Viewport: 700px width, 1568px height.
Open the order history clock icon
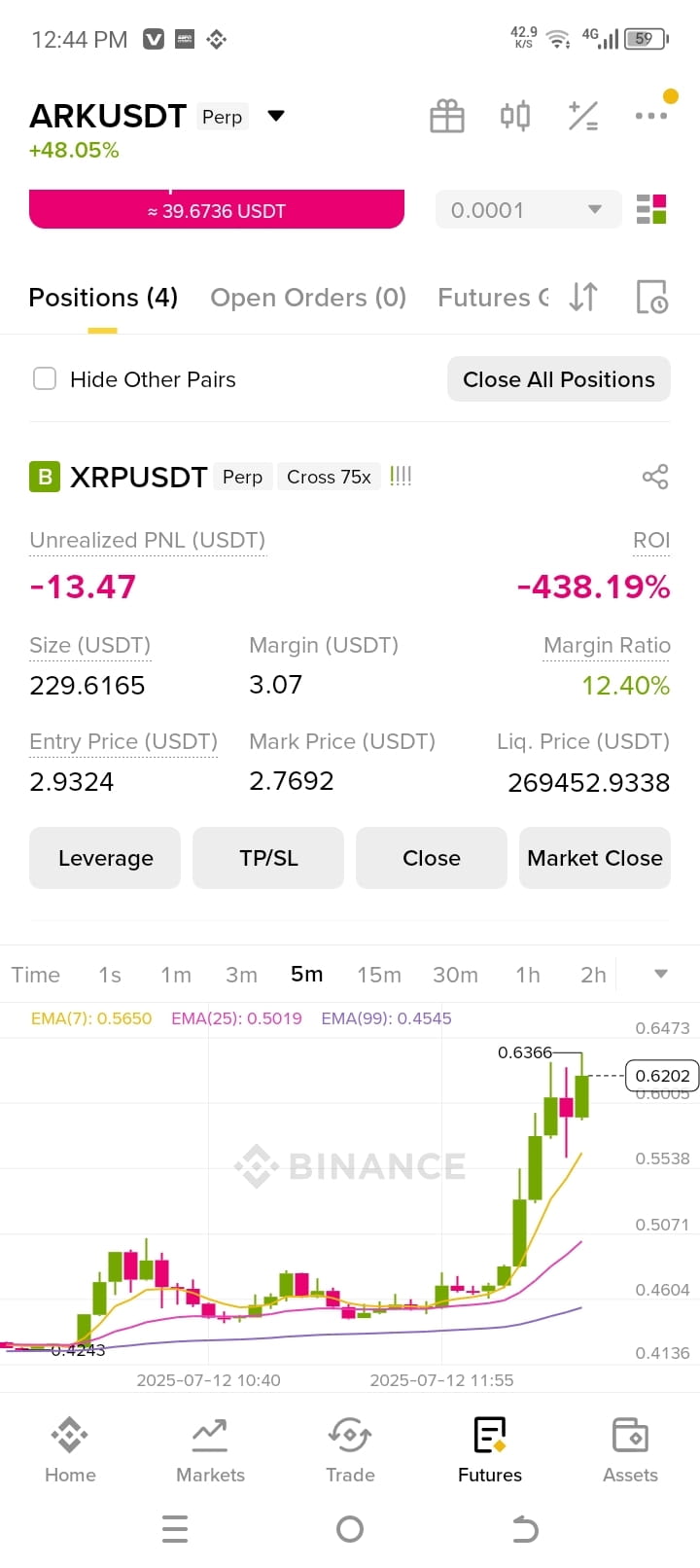(x=651, y=297)
